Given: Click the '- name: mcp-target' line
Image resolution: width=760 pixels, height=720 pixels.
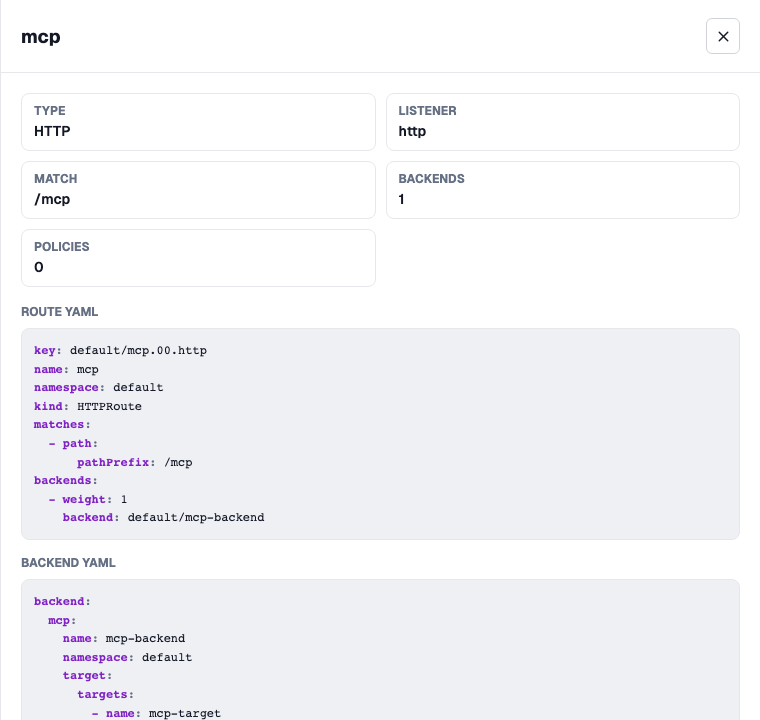Looking at the screenshot, I should pyautogui.click(x=156, y=714).
